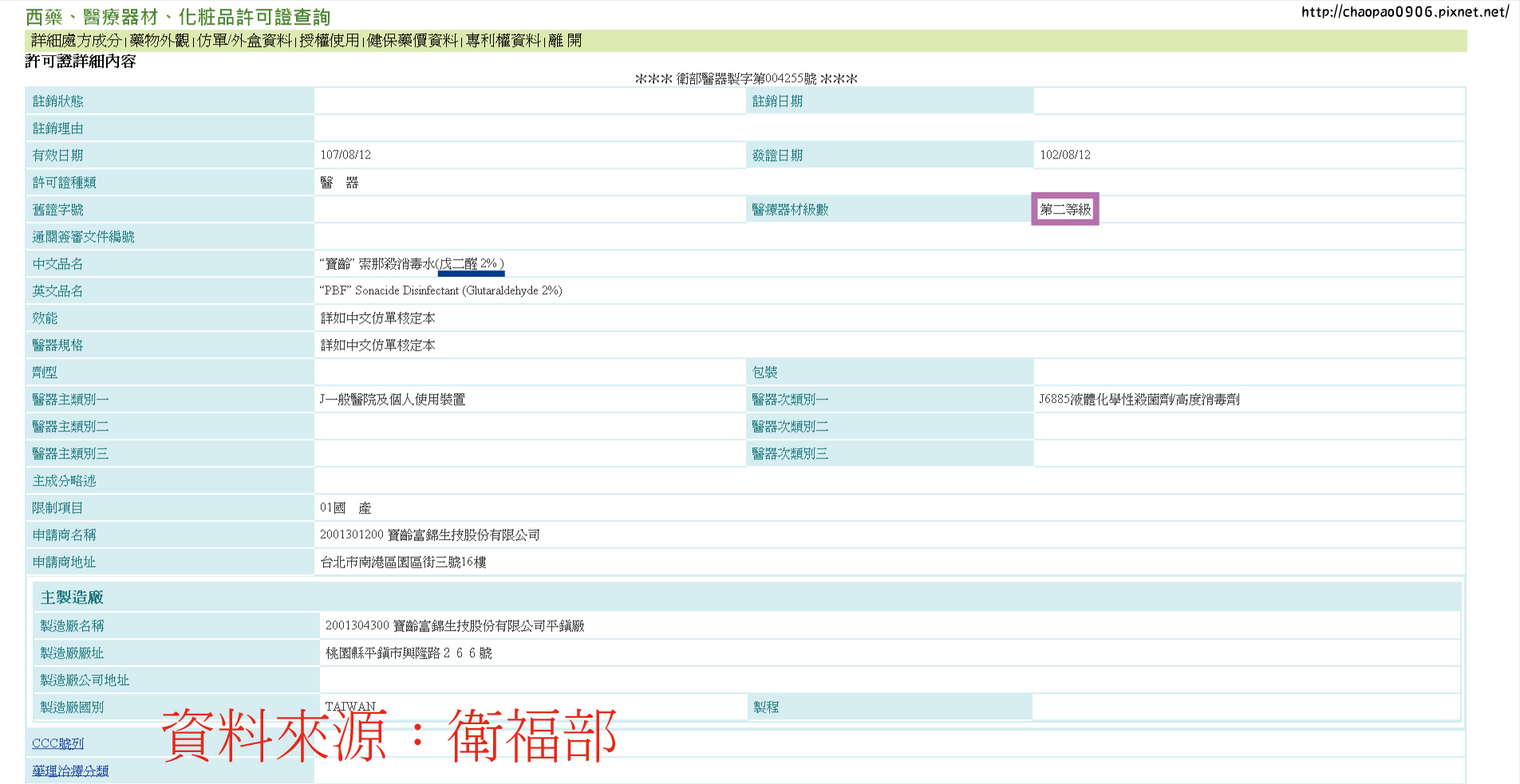Click the 舊證字號 label
Image resolution: width=1520 pixels, height=784 pixels.
[58, 210]
